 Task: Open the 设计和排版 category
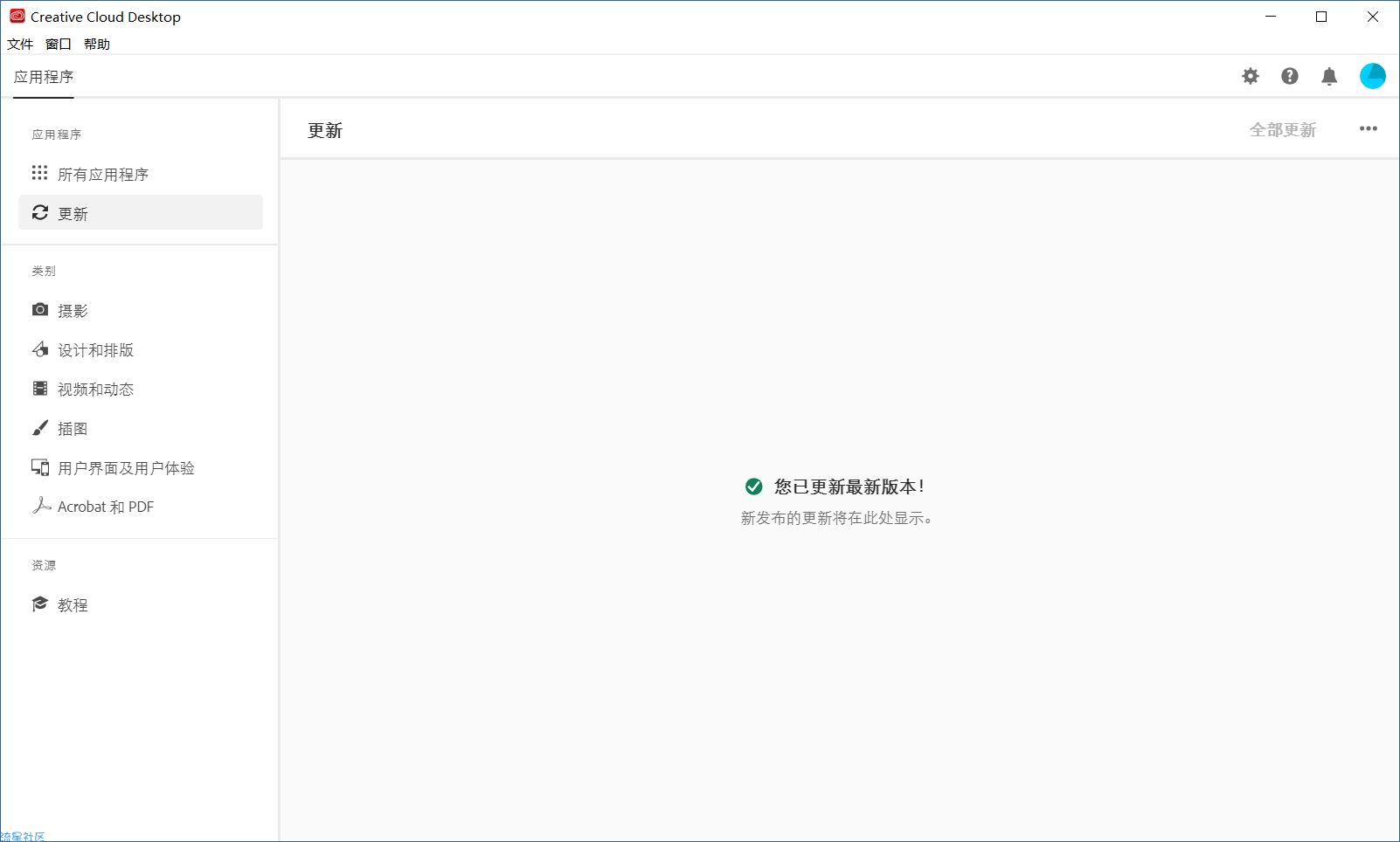[x=141, y=349]
